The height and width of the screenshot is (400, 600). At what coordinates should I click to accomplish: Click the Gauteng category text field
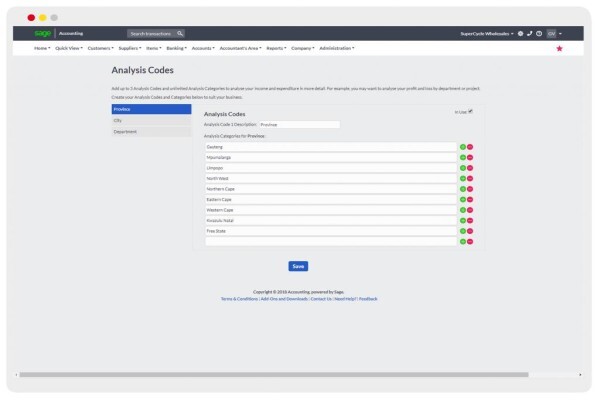click(x=331, y=147)
